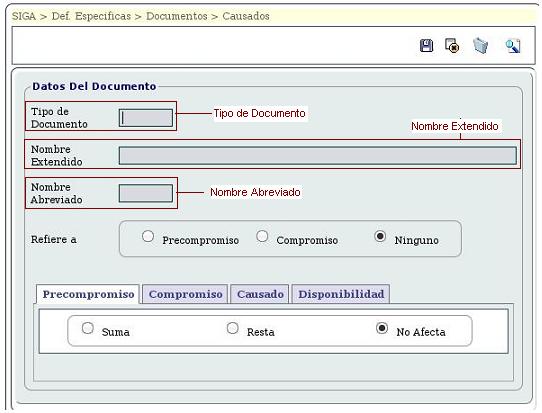Screen dimensions: 542x413
Task: Select the Resta radio option
Action: pyautogui.click(x=233, y=328)
